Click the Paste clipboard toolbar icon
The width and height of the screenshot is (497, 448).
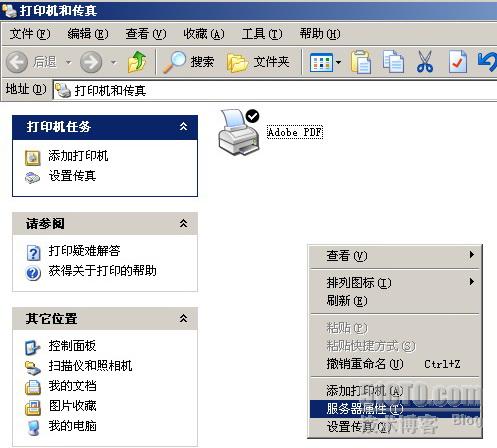(x=361, y=62)
